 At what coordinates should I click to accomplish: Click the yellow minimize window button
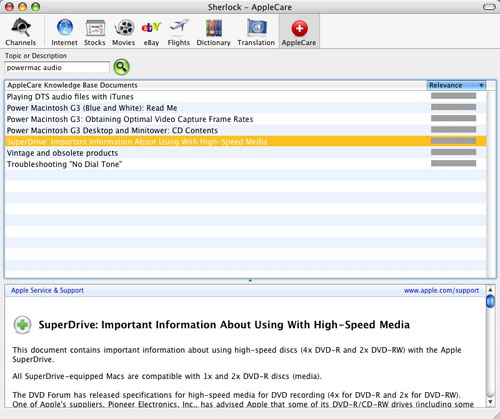coord(22,7)
